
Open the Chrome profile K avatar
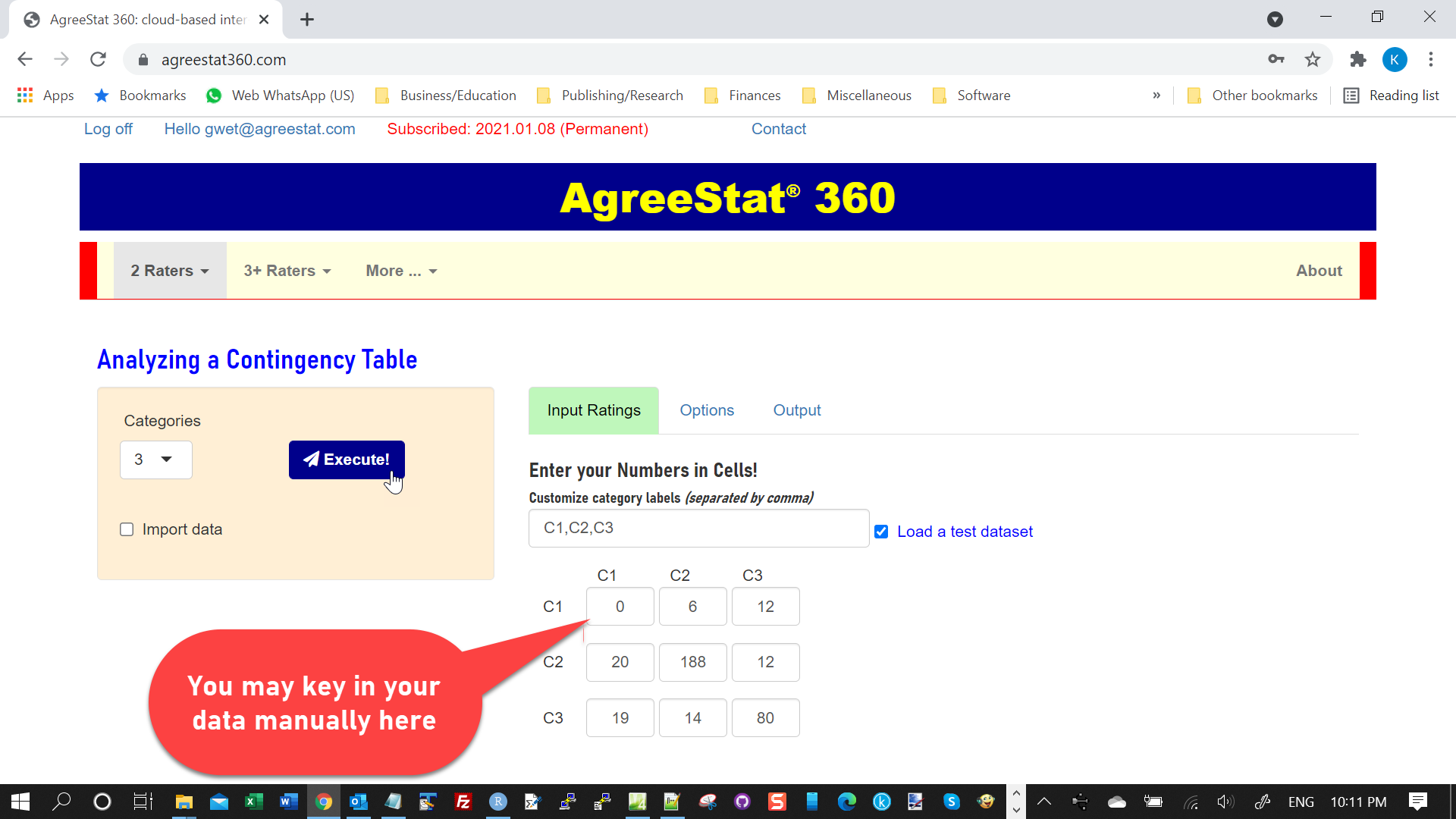tap(1395, 59)
